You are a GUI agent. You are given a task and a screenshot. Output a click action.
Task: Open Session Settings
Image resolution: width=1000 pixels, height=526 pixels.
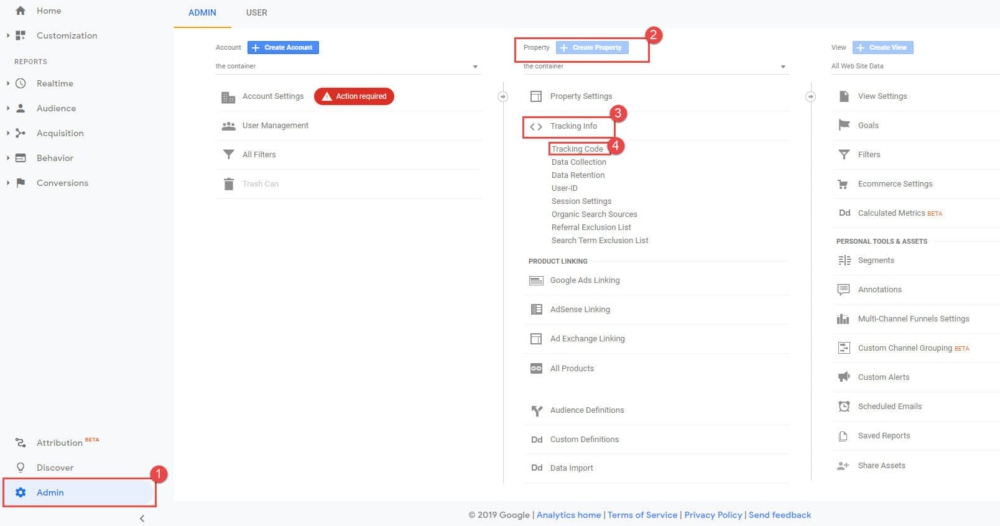click(x=581, y=201)
